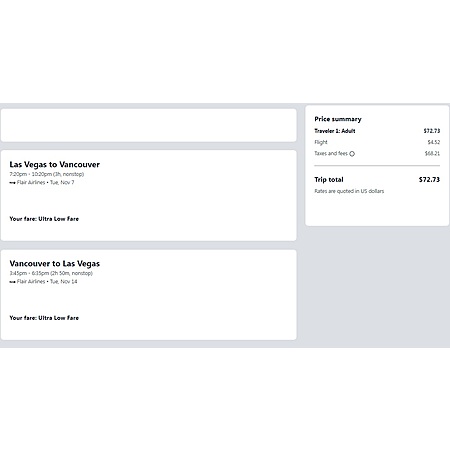
Task: Click Flair Airlines logo on Vancouver return flight
Action: [12, 282]
